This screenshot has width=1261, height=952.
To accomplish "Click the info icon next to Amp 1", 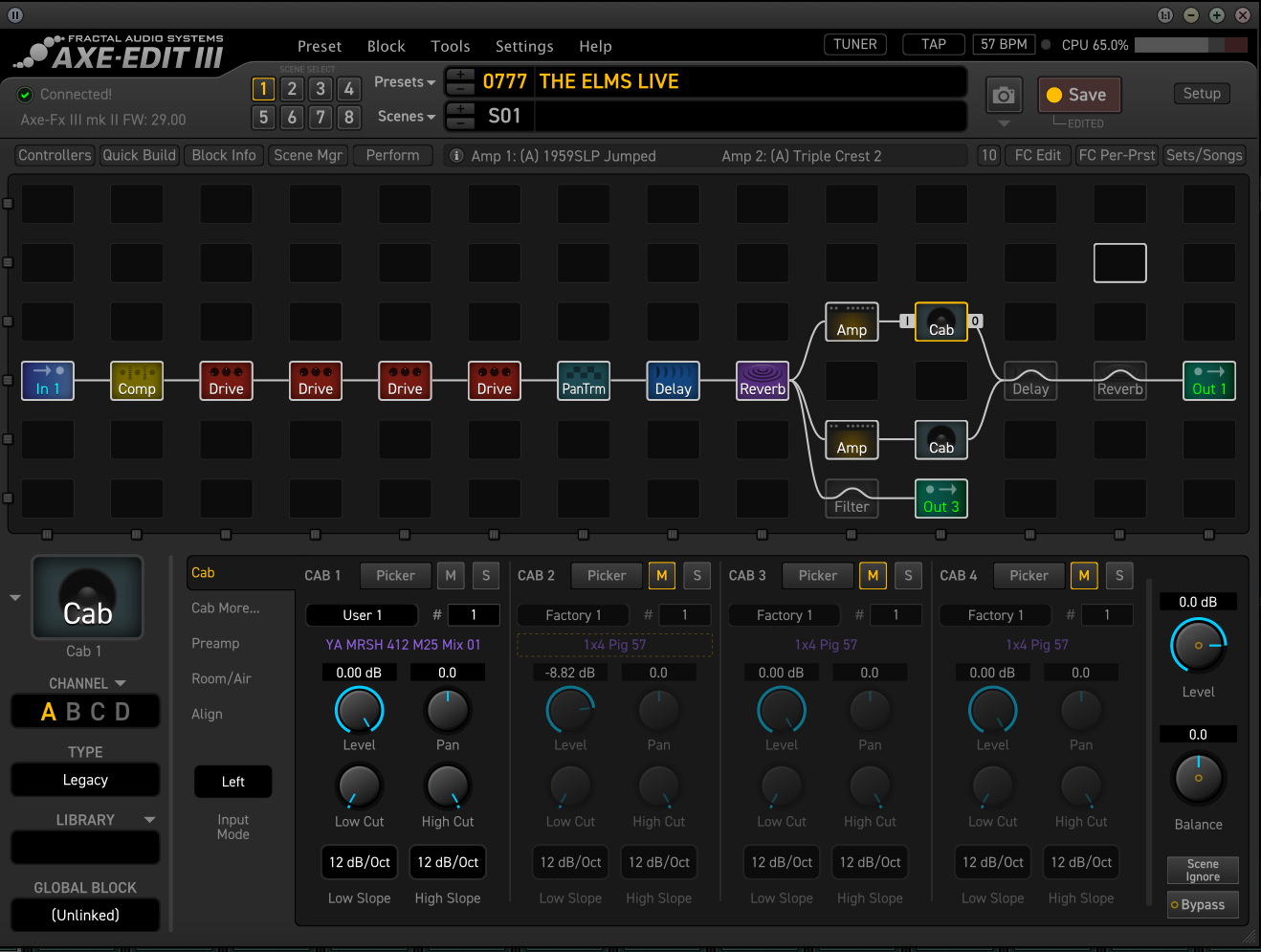I will pos(456,155).
